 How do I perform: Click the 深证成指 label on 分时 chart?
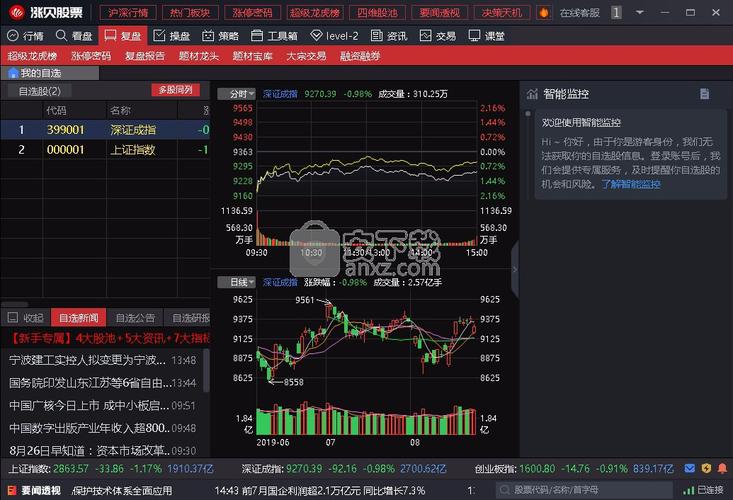tap(280, 94)
